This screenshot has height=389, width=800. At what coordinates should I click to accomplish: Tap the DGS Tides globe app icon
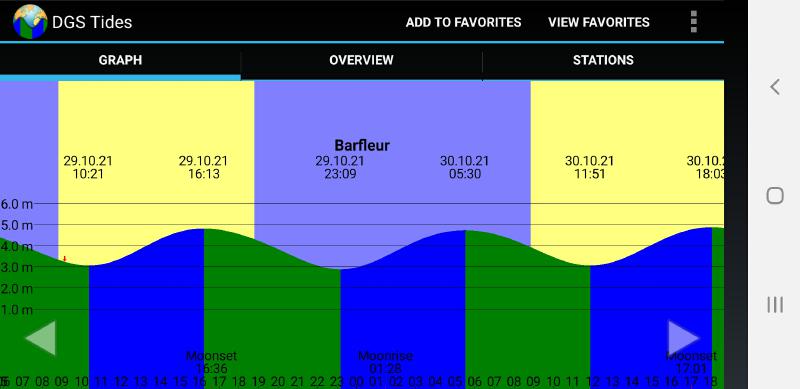pyautogui.click(x=30, y=21)
